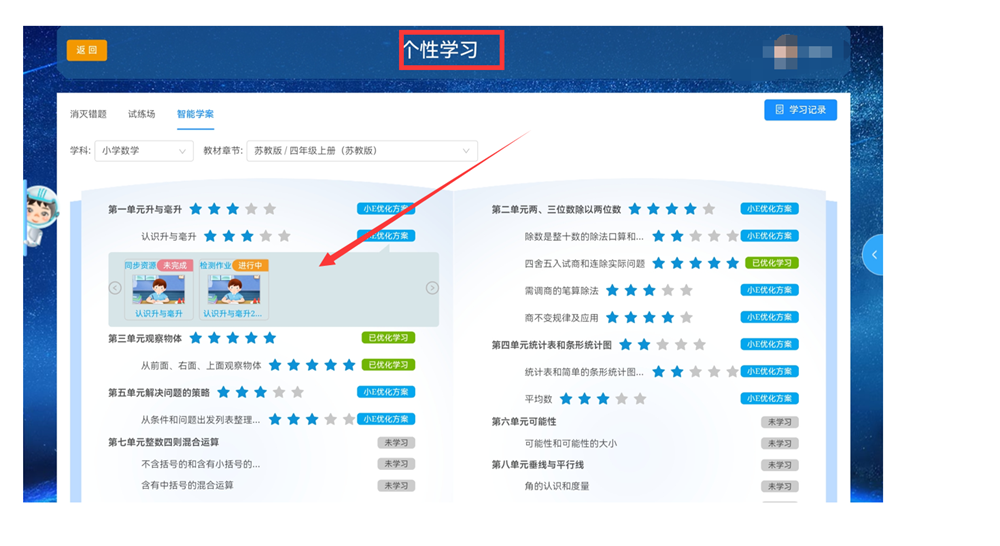1000x546 pixels.
Task: Open 小E优化方案 for 商不变规律及应用
Action: pyautogui.click(x=769, y=317)
